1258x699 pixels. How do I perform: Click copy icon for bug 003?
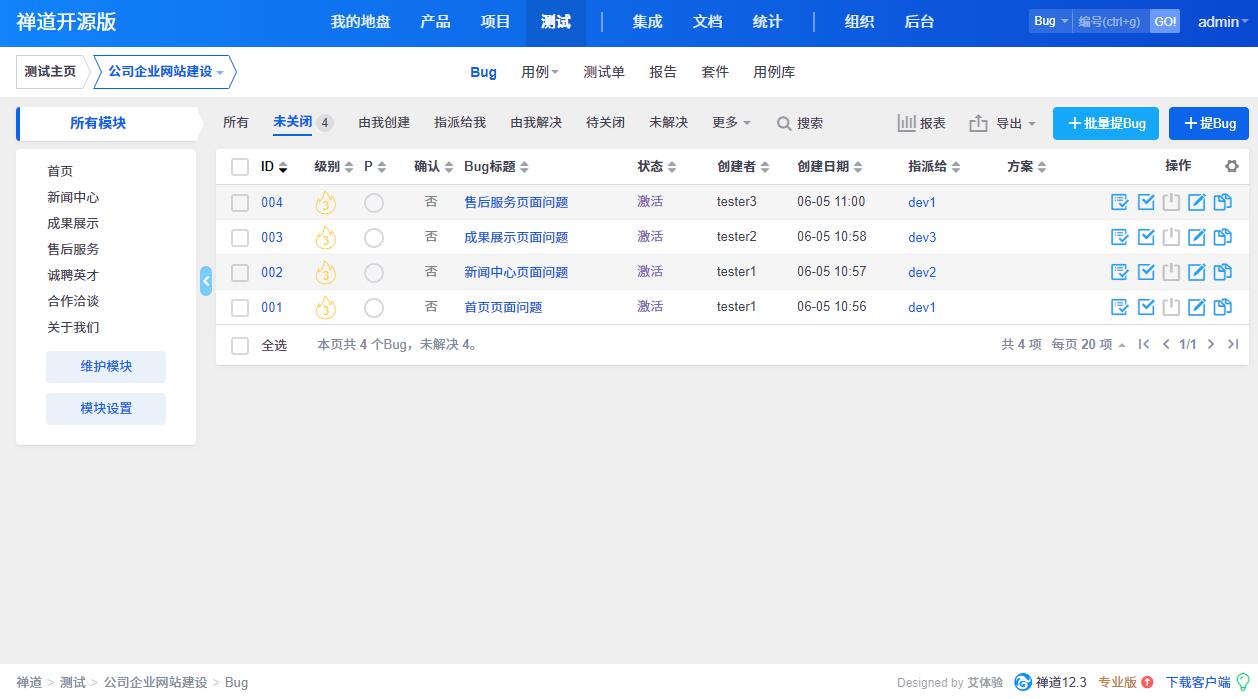(1222, 237)
